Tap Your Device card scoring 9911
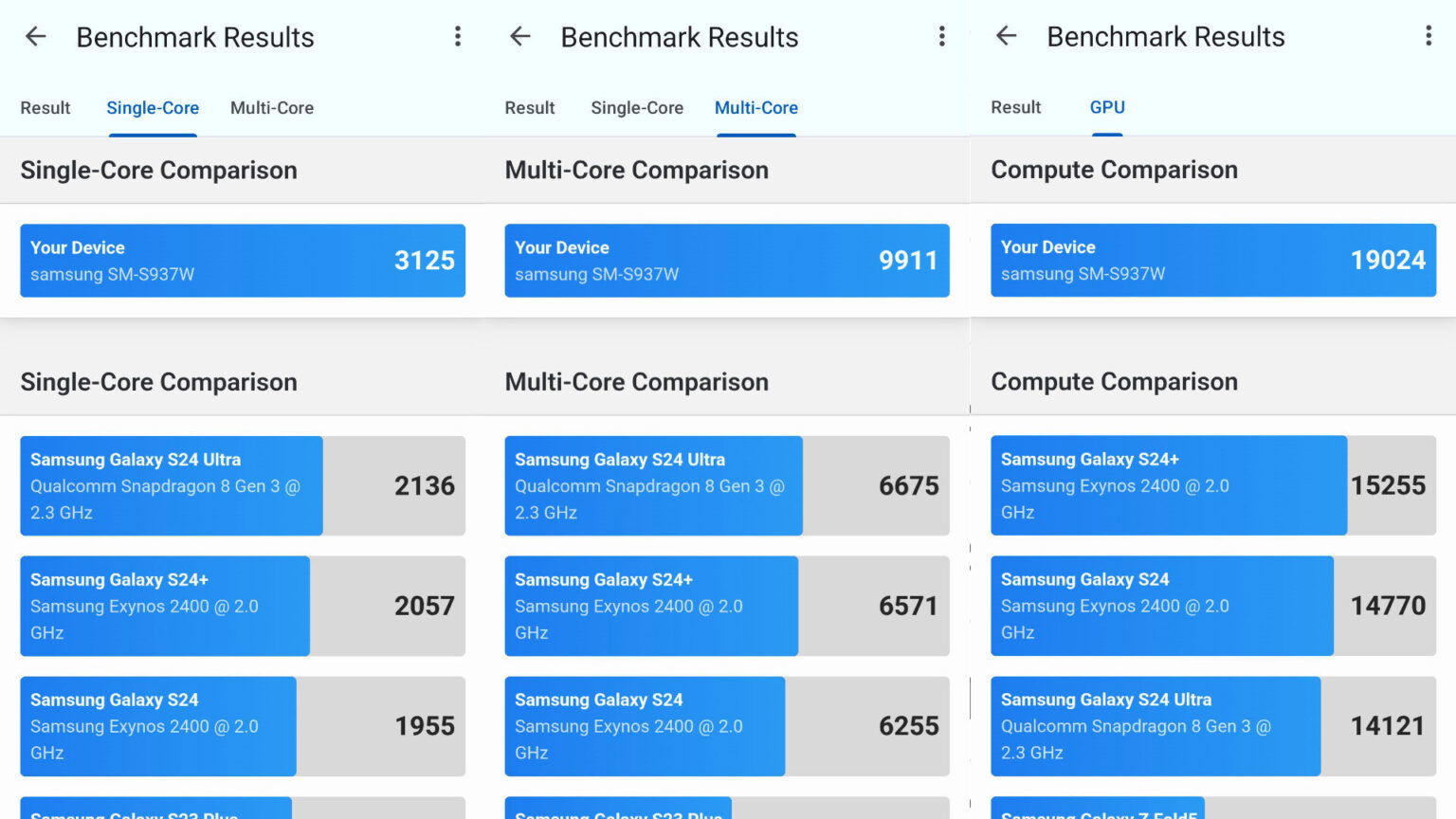Viewport: 1456px width, 819px height. [727, 261]
